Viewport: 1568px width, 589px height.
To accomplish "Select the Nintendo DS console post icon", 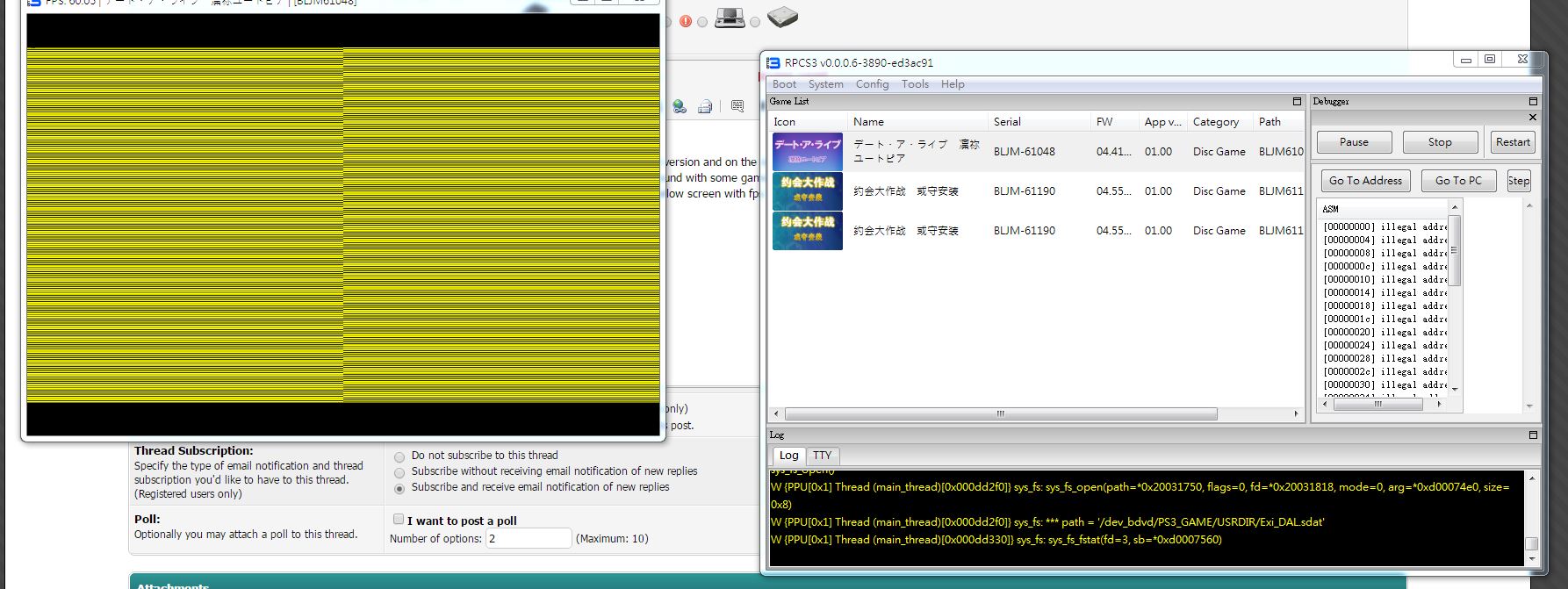I will tap(730, 18).
